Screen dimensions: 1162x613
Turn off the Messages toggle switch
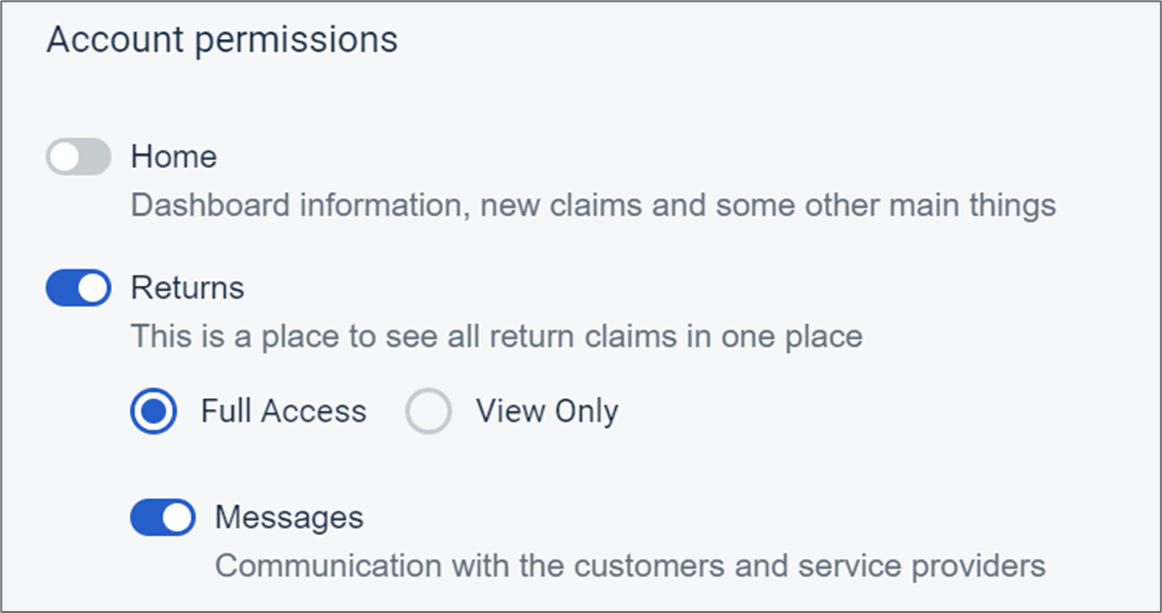point(162,518)
